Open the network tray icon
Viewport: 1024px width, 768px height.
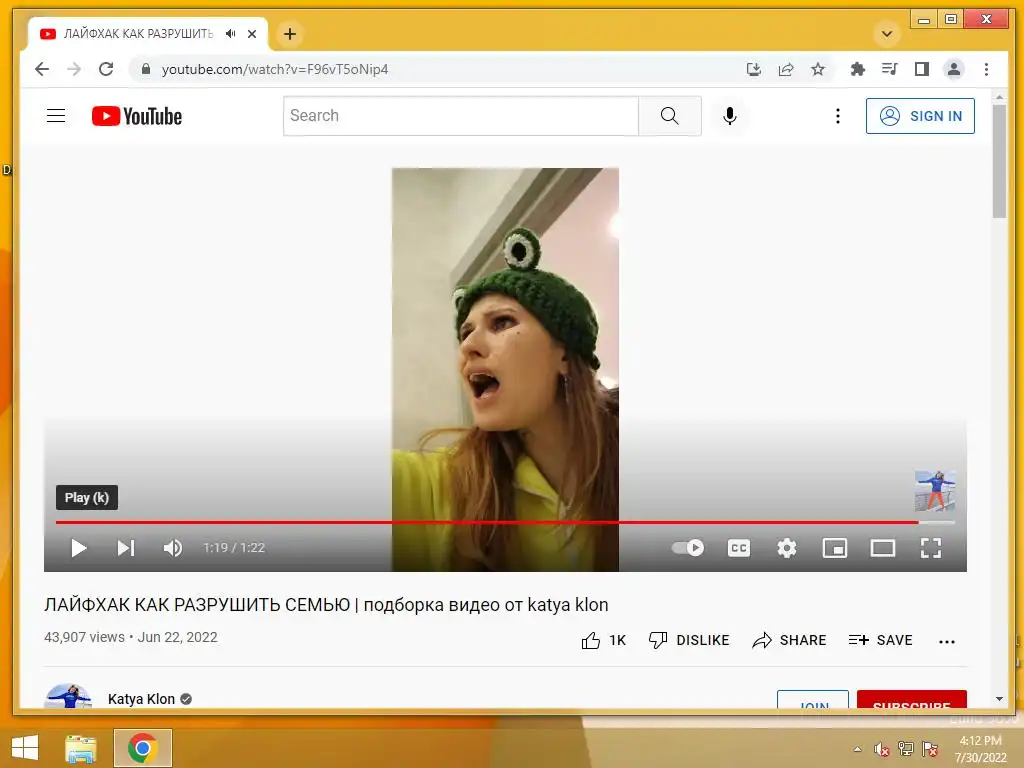[x=905, y=749]
